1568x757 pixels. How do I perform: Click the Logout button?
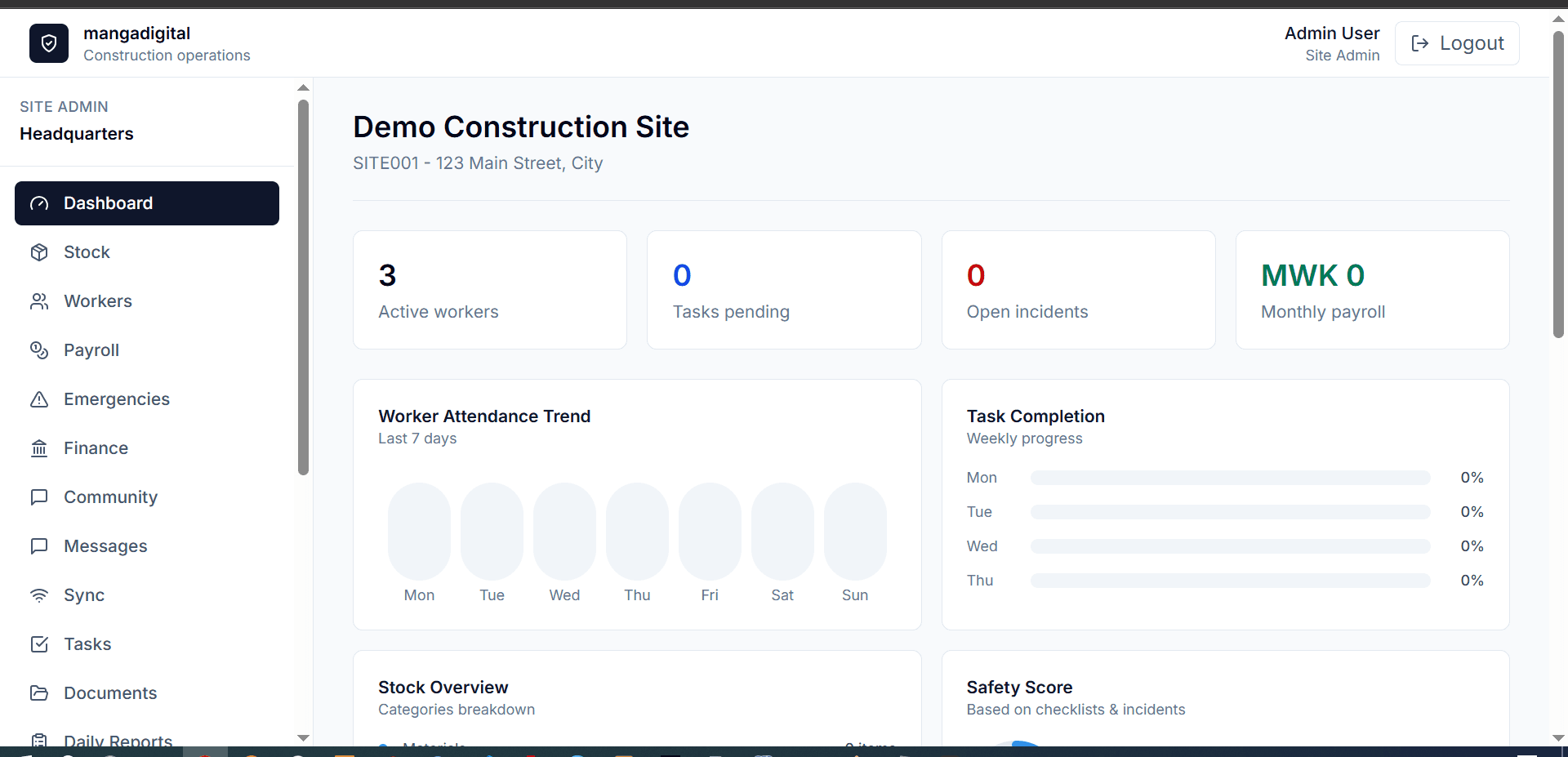pos(1457,43)
